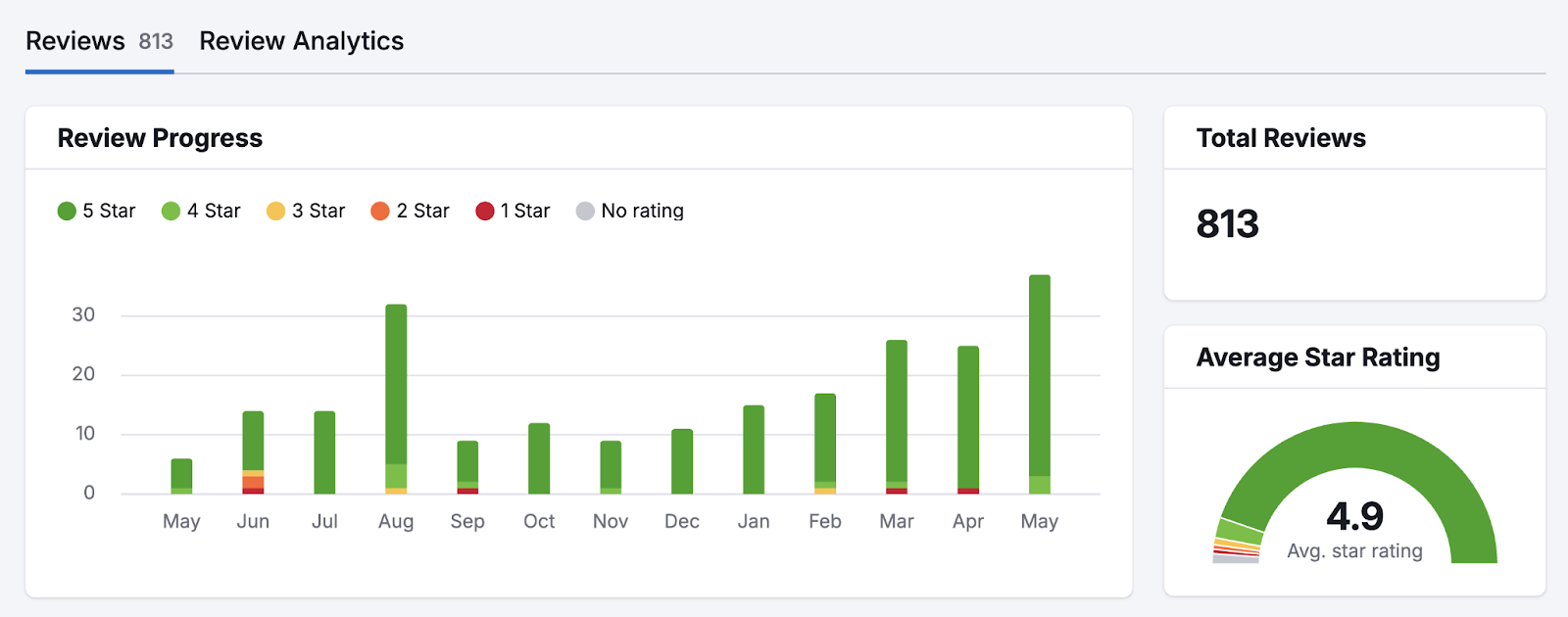1568x617 pixels.
Task: Click the Dec bar in the chart
Action: click(x=682, y=460)
